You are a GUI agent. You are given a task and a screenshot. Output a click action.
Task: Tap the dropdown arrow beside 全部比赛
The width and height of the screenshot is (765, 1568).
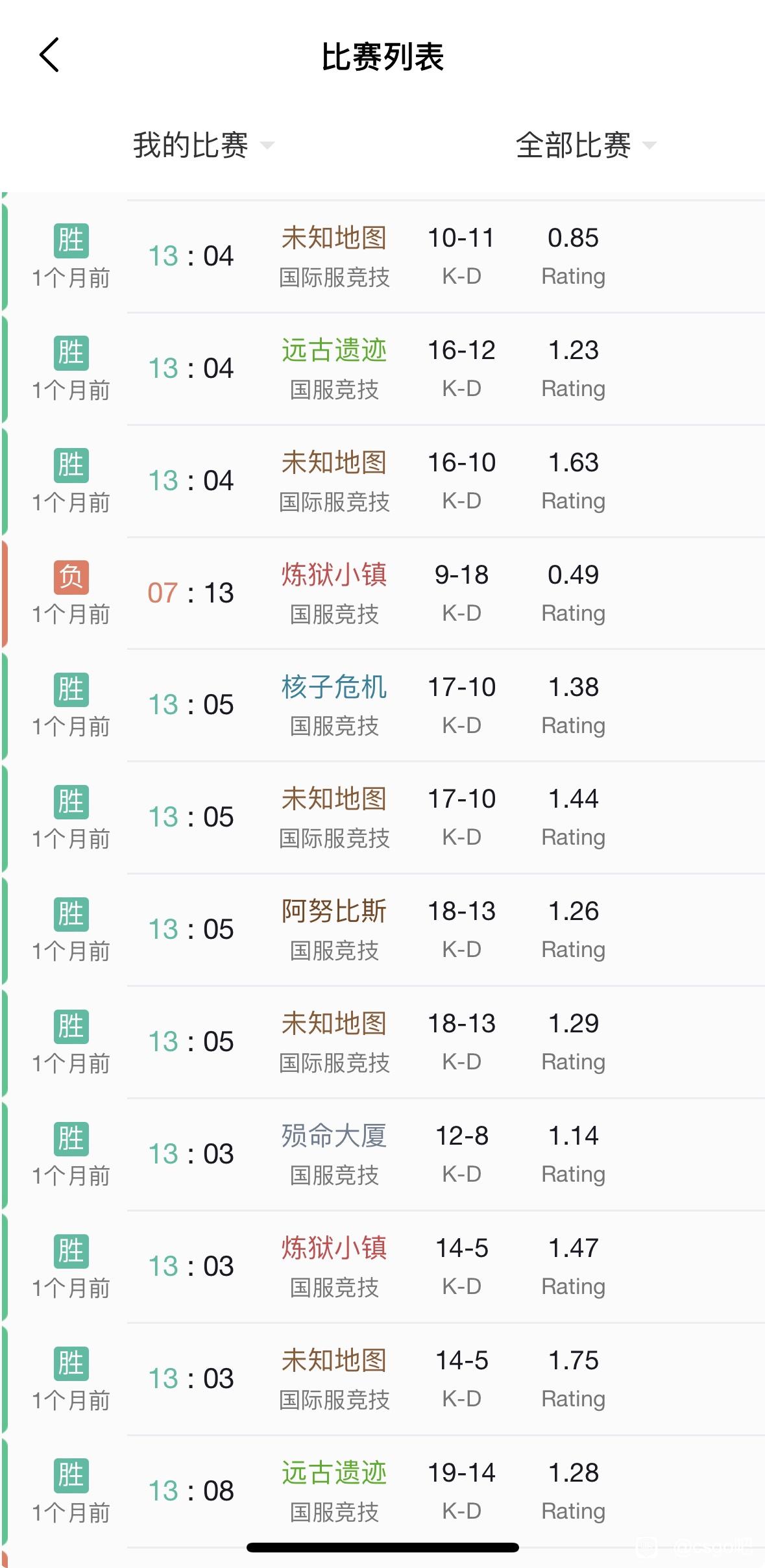pos(650,145)
